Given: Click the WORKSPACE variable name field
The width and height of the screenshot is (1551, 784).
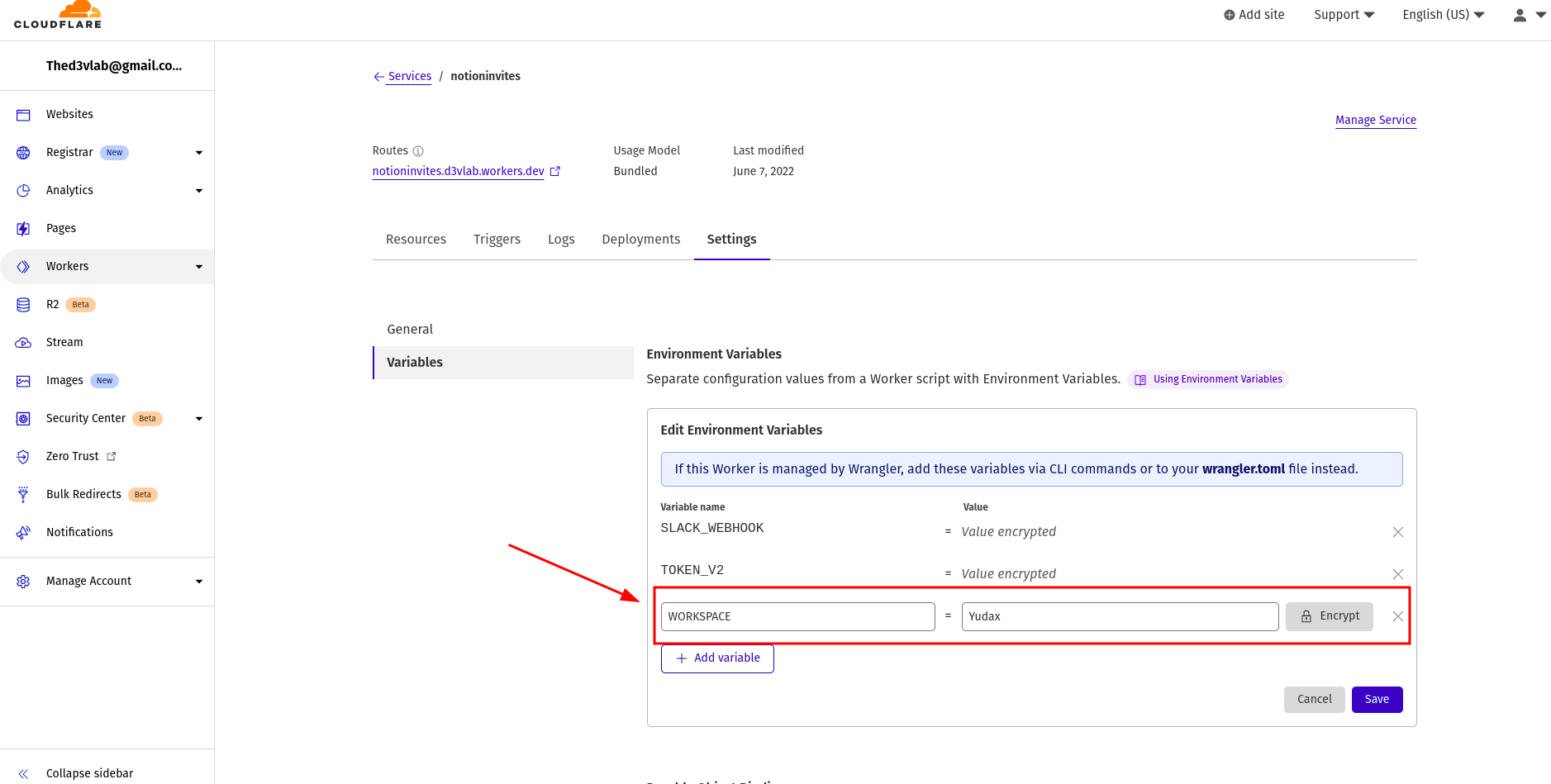Looking at the screenshot, I should 798,616.
